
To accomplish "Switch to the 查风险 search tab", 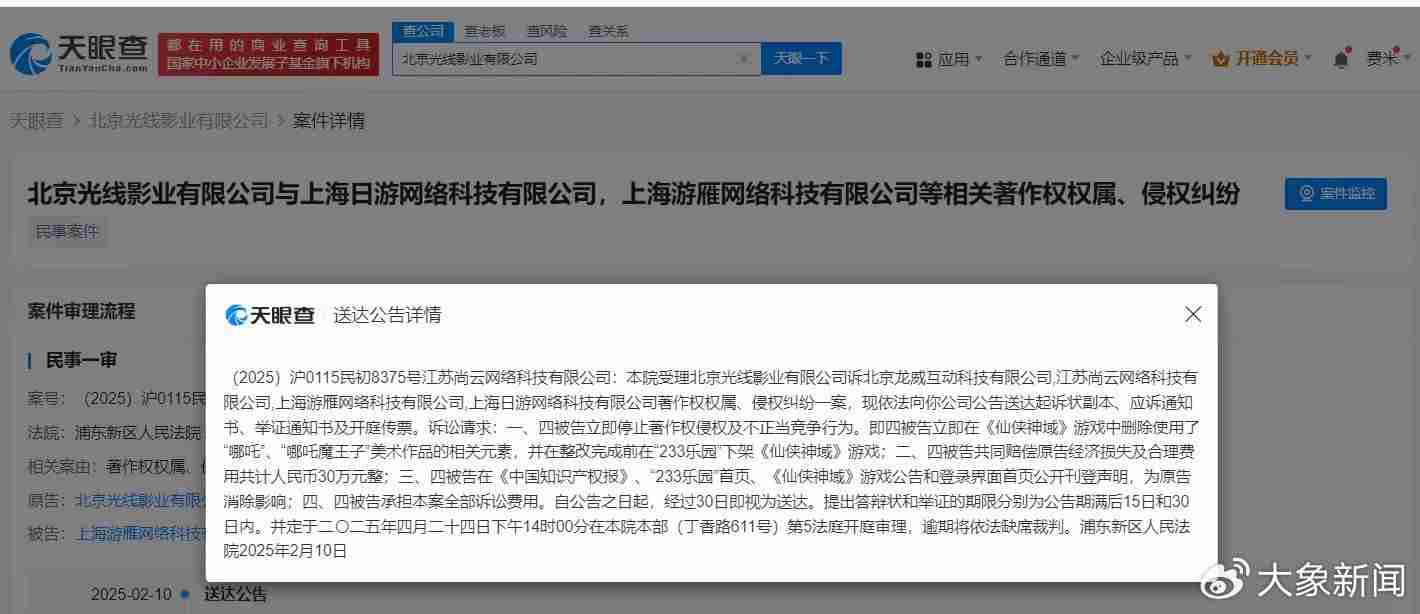I will pyautogui.click(x=546, y=32).
